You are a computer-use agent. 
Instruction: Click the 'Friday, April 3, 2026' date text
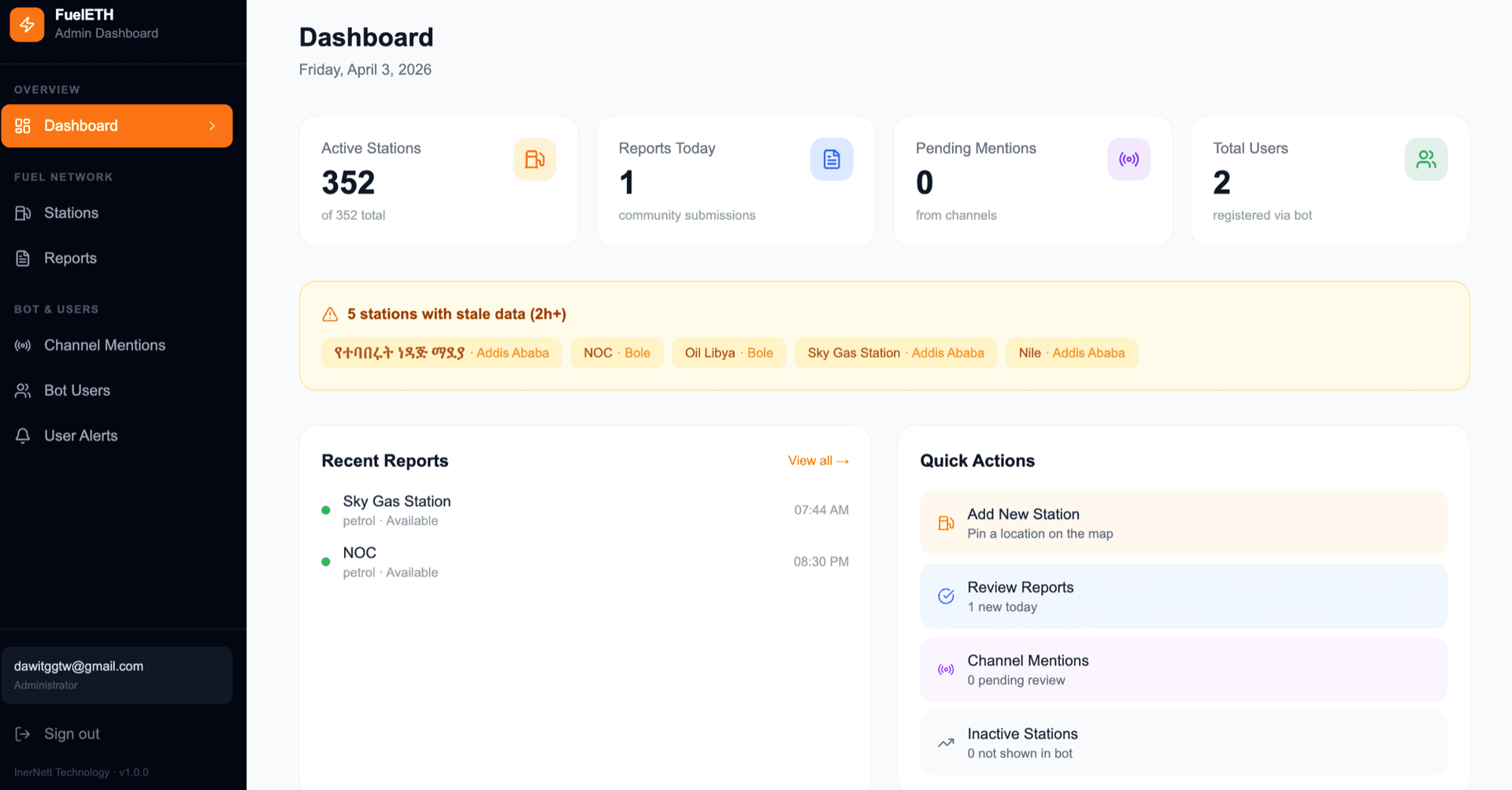click(365, 69)
